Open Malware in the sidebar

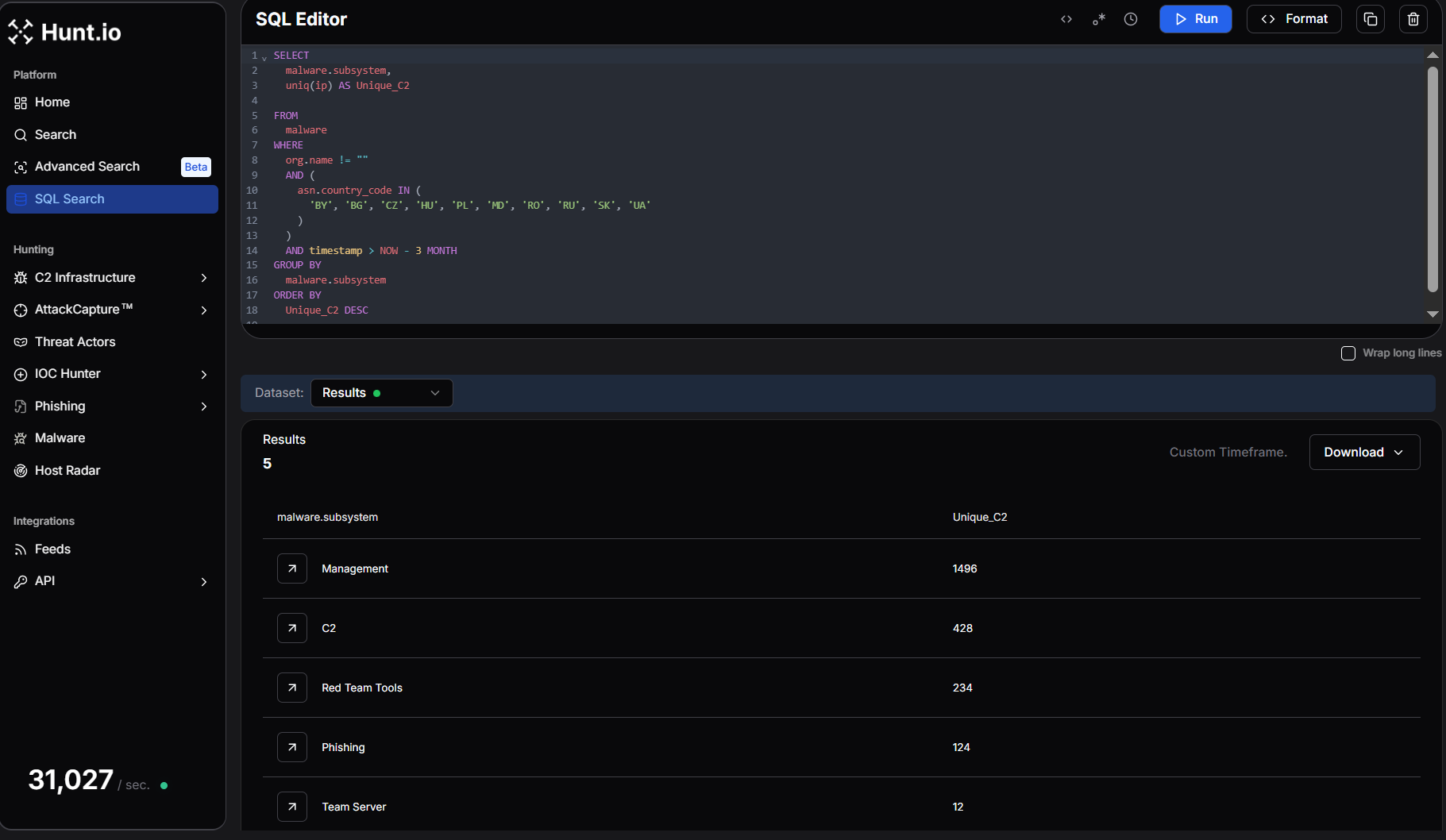(112, 438)
